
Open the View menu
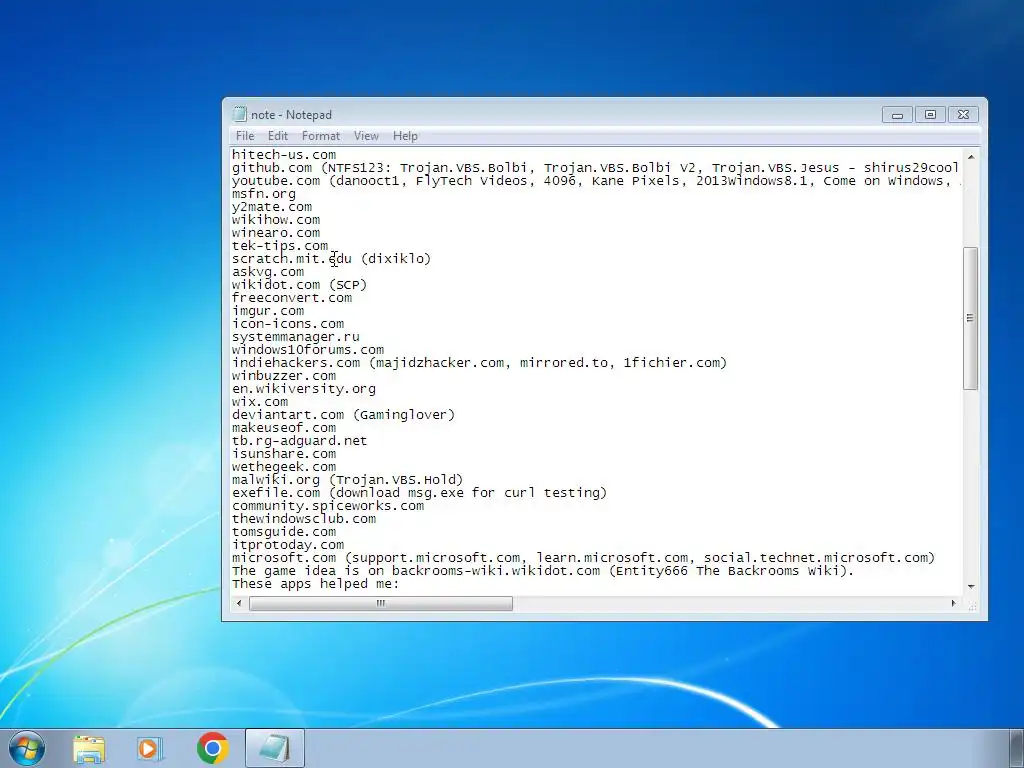366,136
